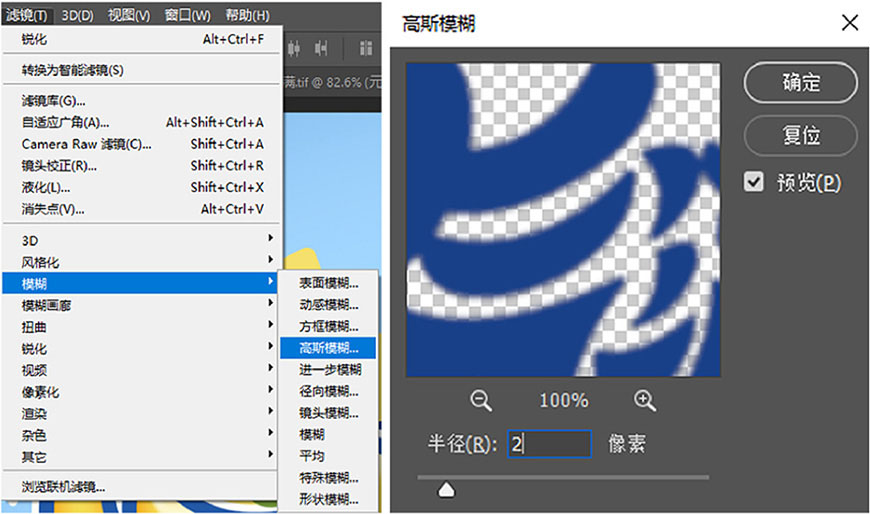Image resolution: width=870 pixels, height=514 pixels.
Task: Click the align right edges icon in options bar
Action: (321, 49)
